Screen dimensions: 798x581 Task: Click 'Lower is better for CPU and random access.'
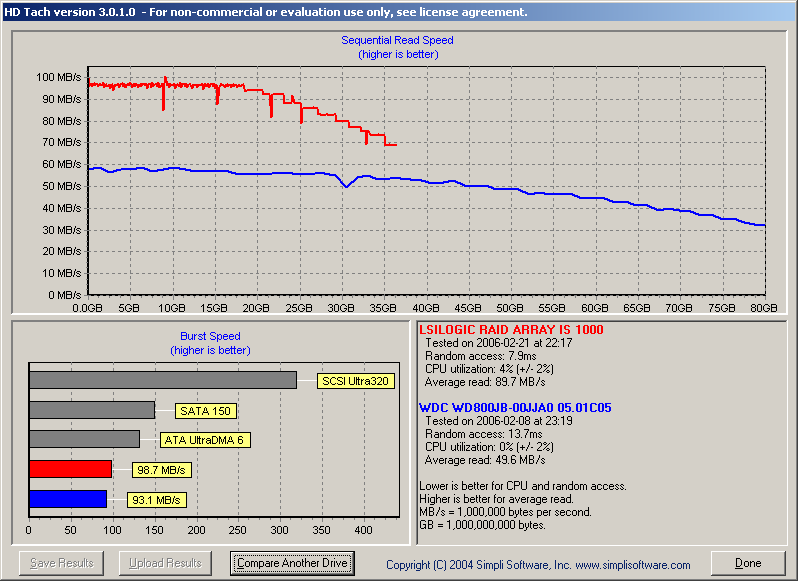pos(523,486)
